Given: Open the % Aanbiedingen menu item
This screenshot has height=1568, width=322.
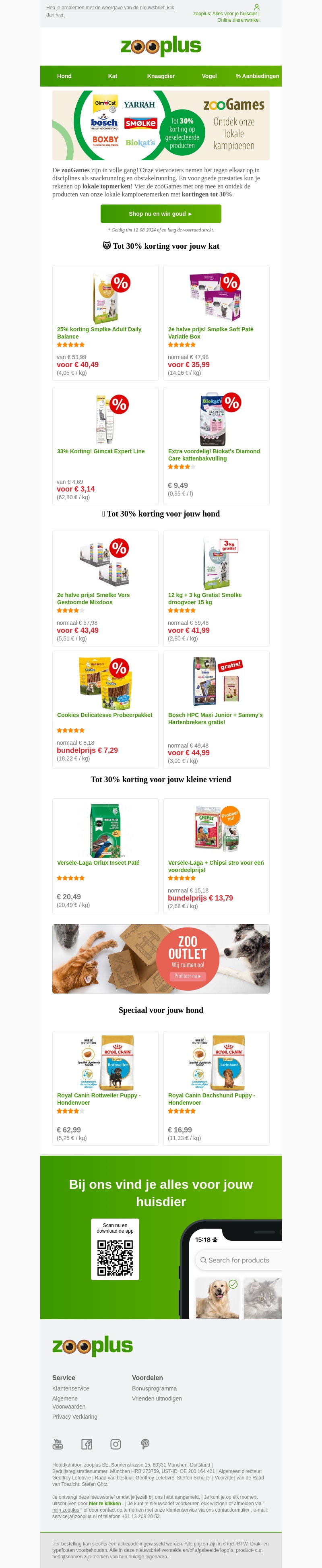Looking at the screenshot, I should point(257,76).
